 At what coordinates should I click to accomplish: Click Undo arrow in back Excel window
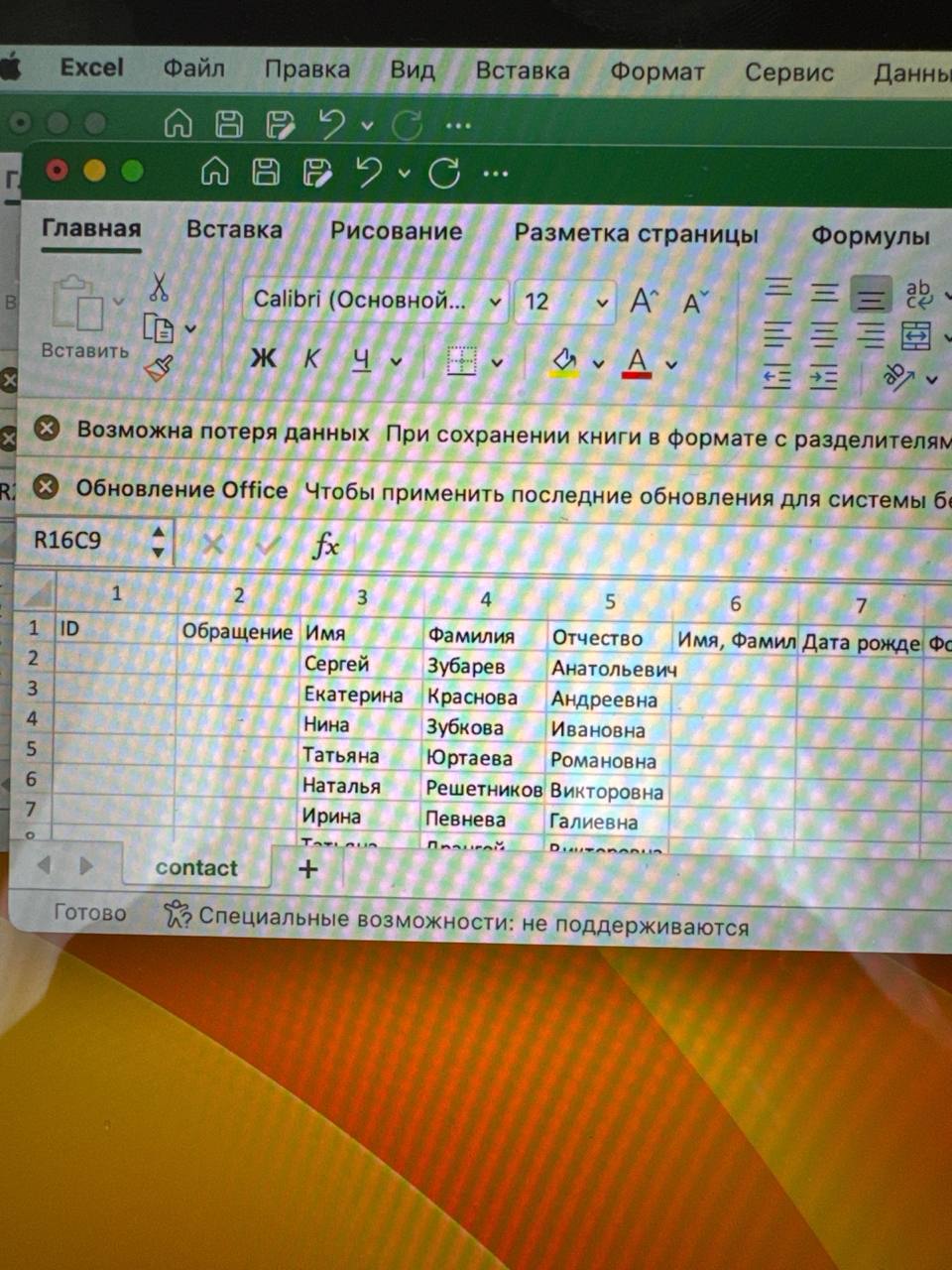click(332, 124)
